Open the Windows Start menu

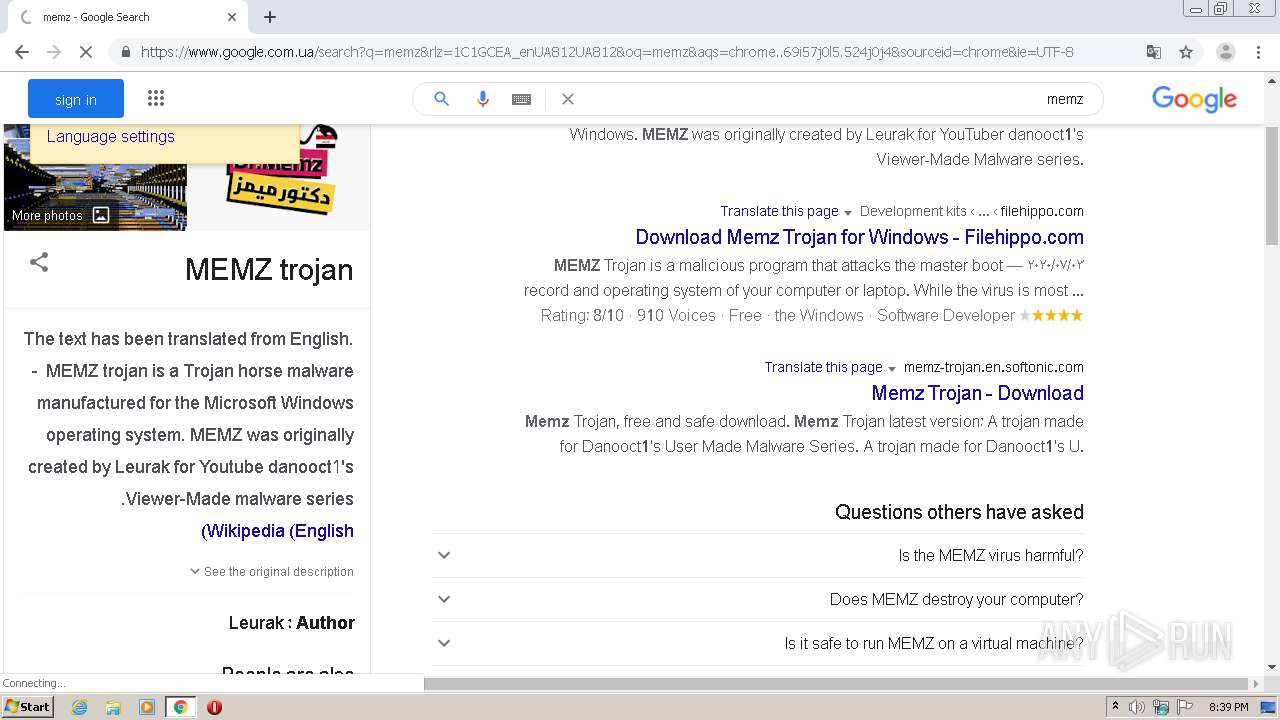(x=27, y=706)
